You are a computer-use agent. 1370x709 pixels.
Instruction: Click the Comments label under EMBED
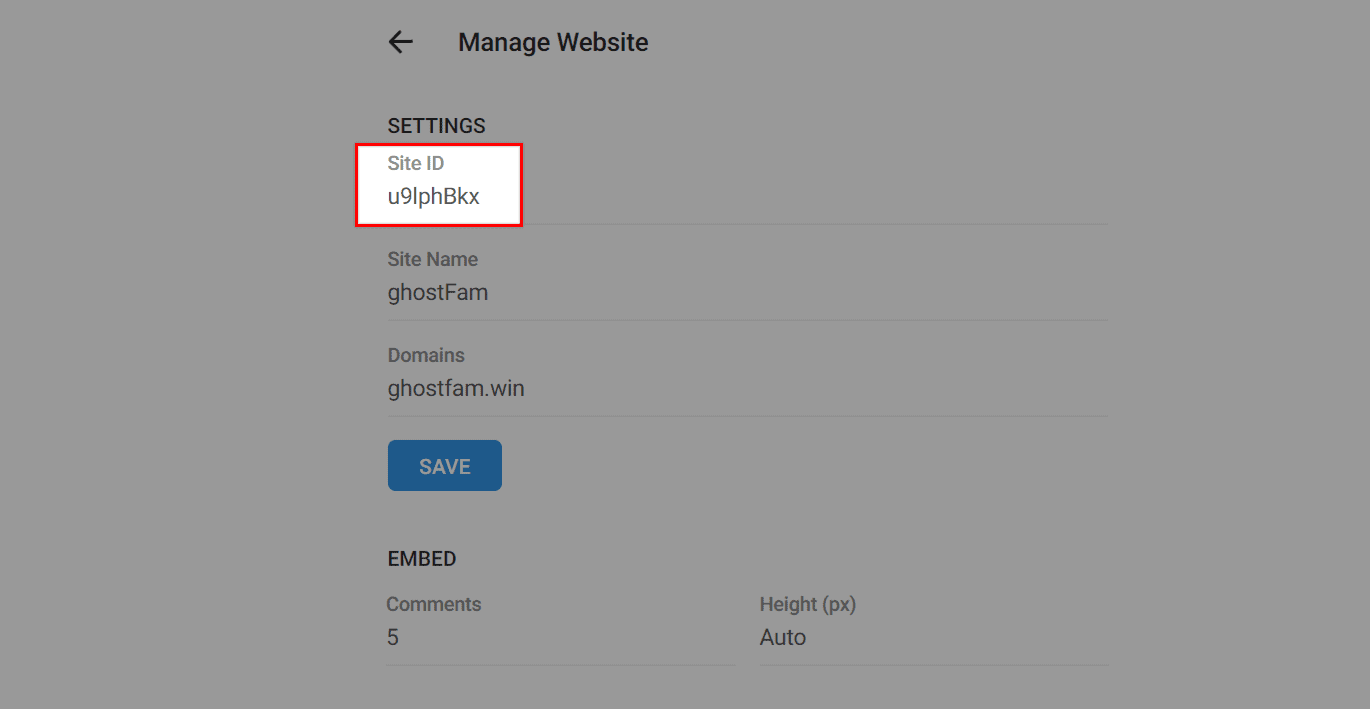434,604
